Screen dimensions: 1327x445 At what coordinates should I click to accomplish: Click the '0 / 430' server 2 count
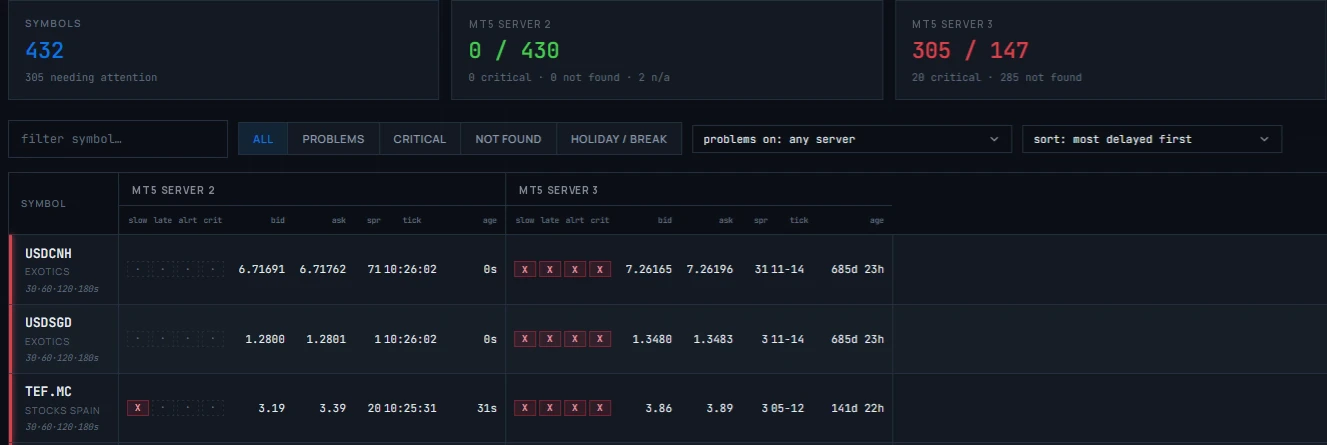pyautogui.click(x=514, y=50)
